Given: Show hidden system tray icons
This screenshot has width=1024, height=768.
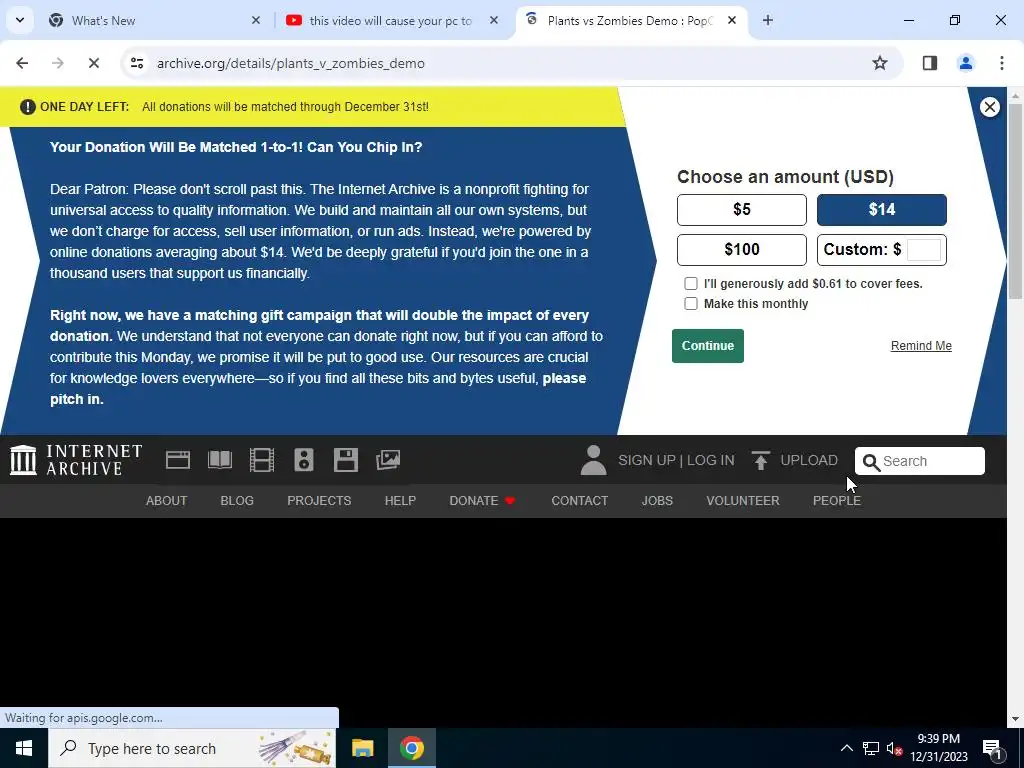Looking at the screenshot, I should (846, 748).
